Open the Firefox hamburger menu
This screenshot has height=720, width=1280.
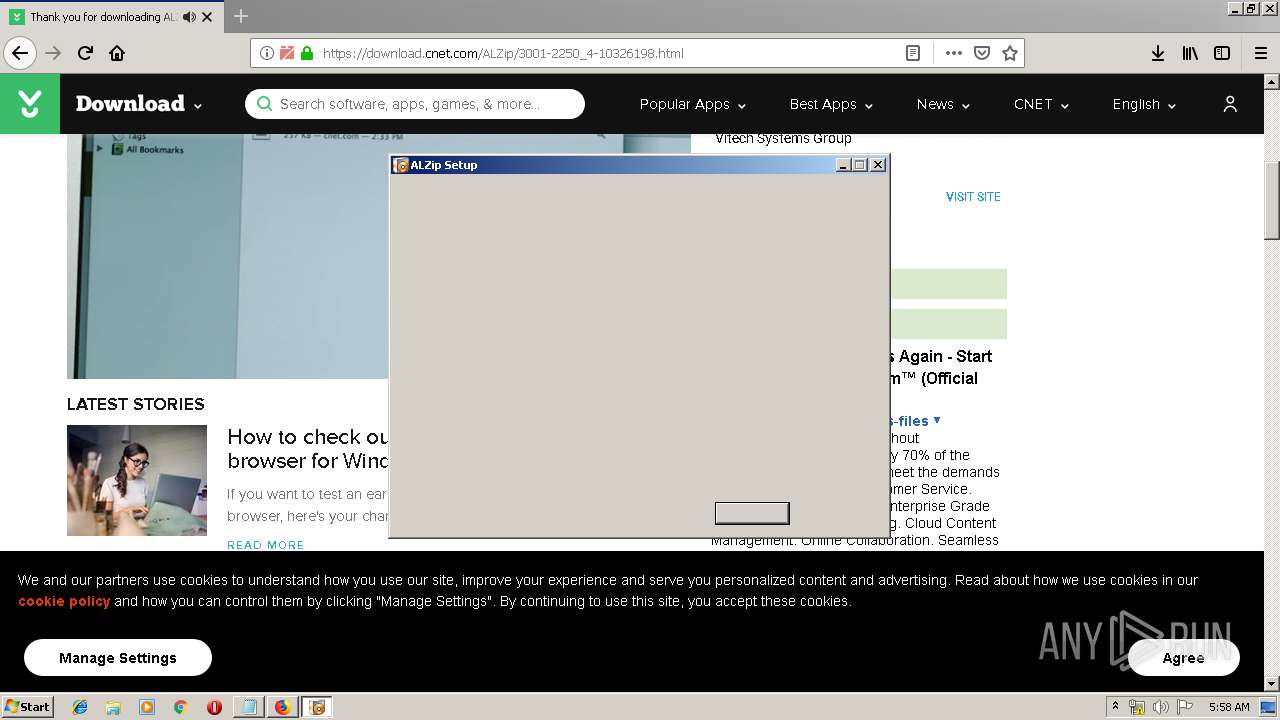[1261, 53]
